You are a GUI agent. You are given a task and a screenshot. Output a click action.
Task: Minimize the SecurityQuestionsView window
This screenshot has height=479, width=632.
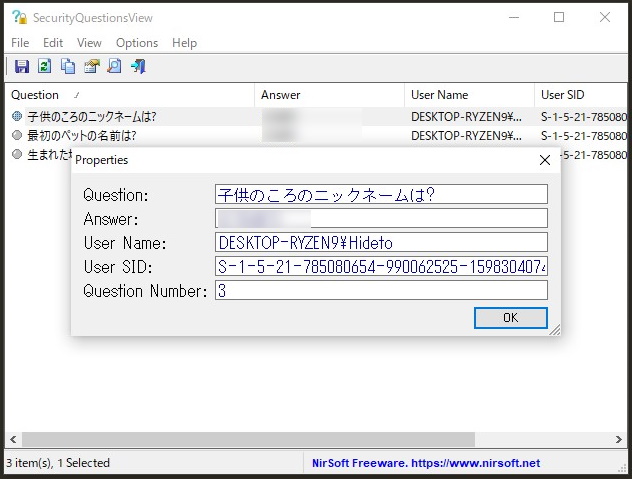tap(514, 17)
